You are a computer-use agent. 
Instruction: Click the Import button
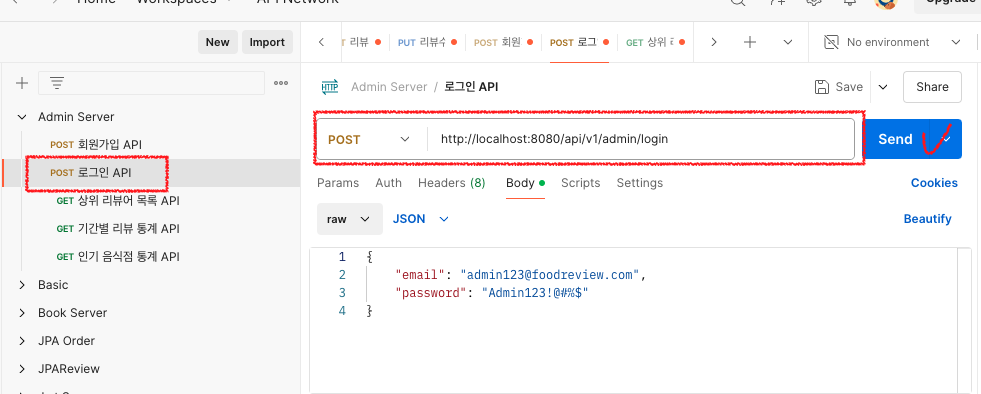coord(267,42)
